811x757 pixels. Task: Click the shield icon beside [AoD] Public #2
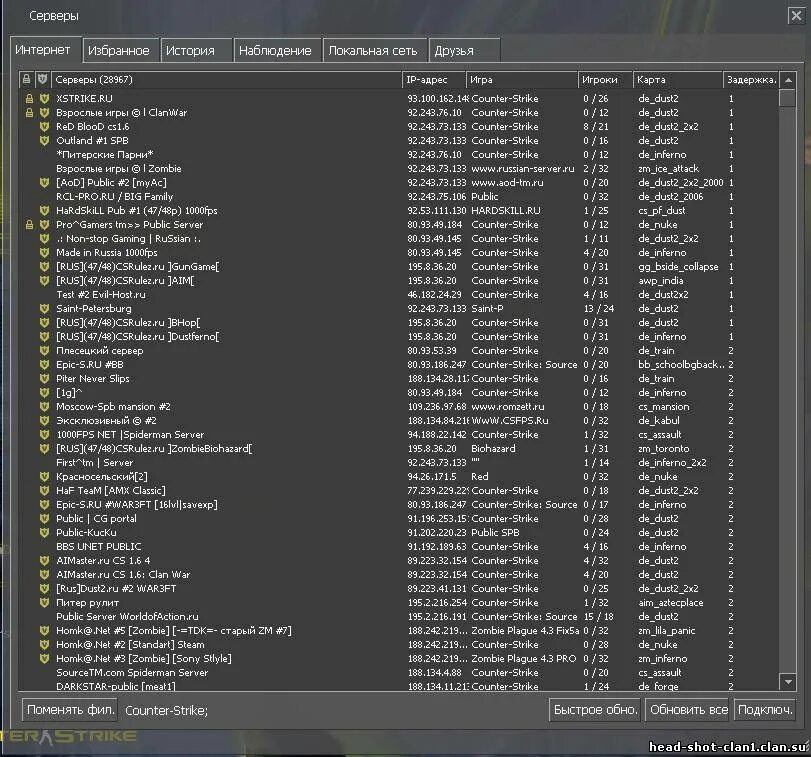click(x=44, y=182)
